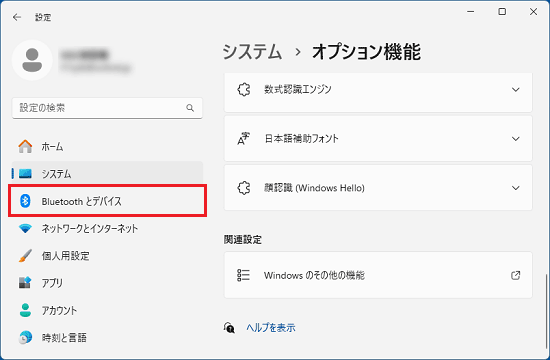Viewport: 550px width, 360px height.
Task: Open アカウント settings category
Action: coord(107,310)
